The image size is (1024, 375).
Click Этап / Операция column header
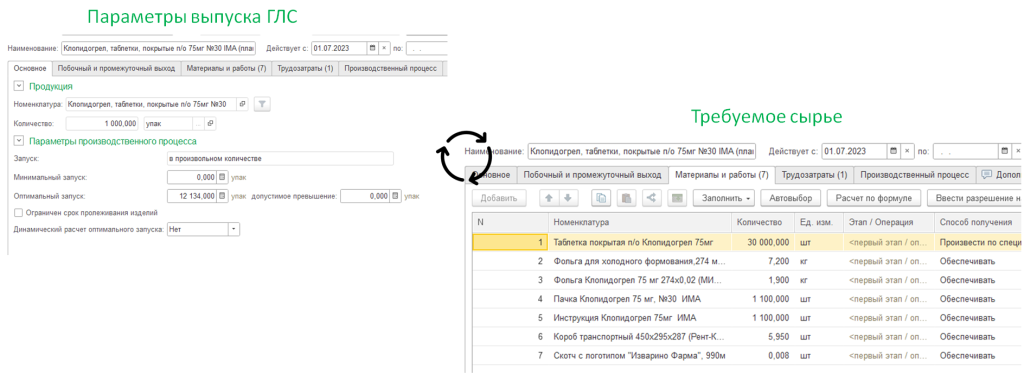pos(889,223)
